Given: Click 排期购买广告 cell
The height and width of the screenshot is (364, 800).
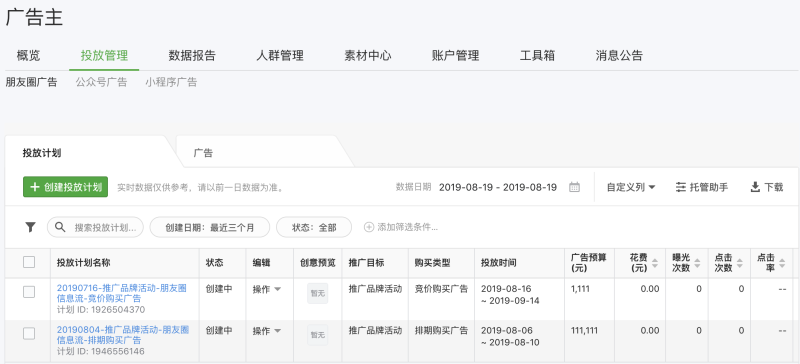Looking at the screenshot, I should pyautogui.click(x=441, y=331).
